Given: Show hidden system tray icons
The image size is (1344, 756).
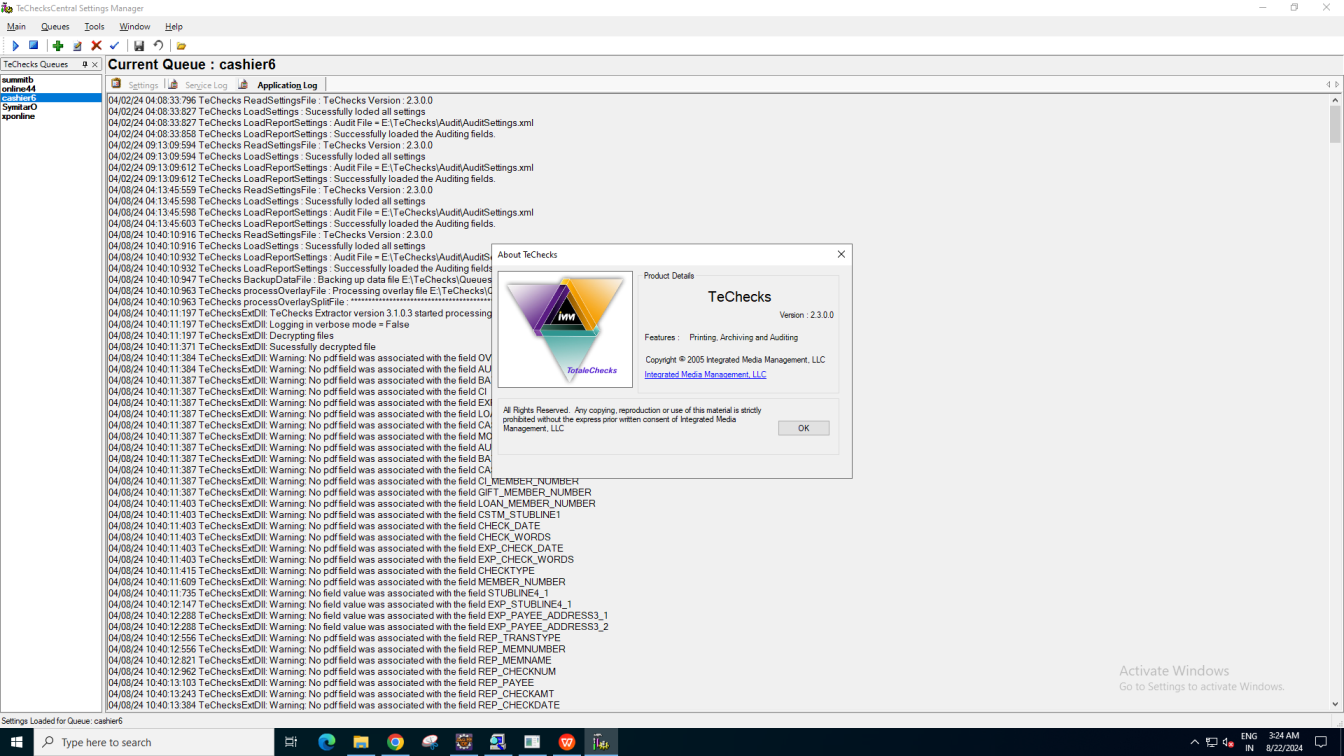Looking at the screenshot, I should pos(1194,742).
